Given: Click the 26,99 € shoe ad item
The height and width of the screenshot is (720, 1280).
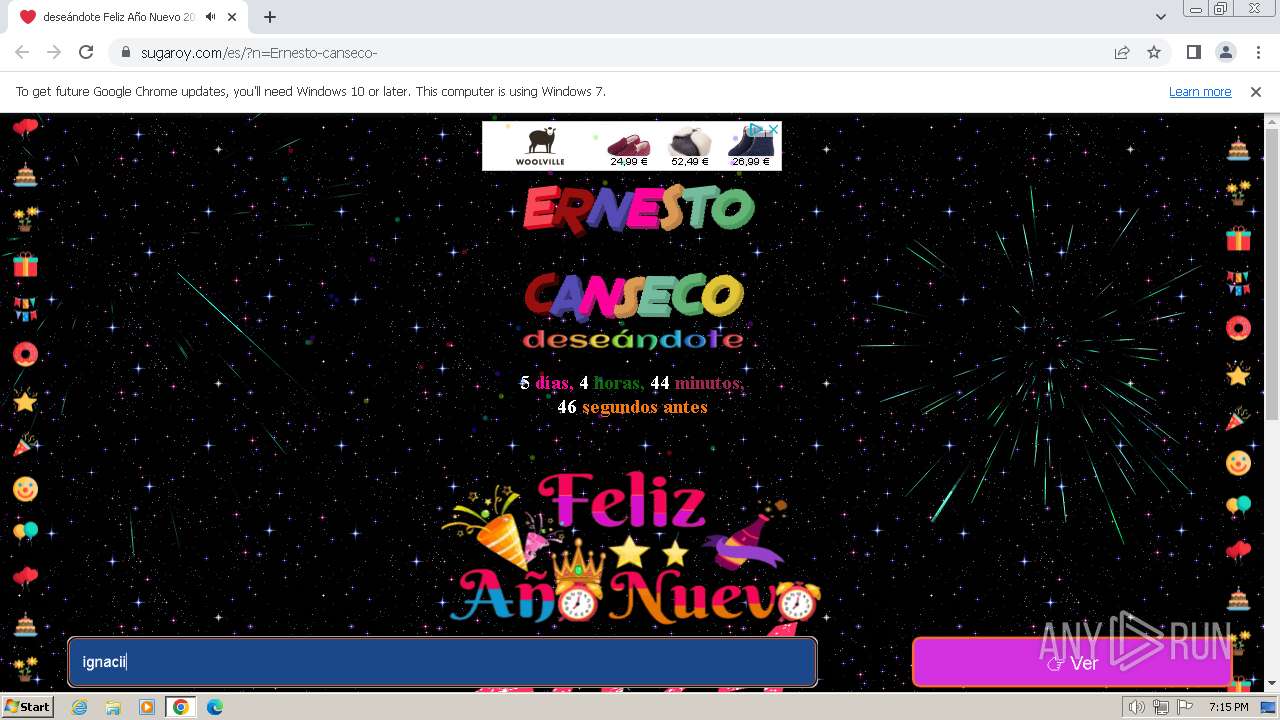Looking at the screenshot, I should coord(750,147).
